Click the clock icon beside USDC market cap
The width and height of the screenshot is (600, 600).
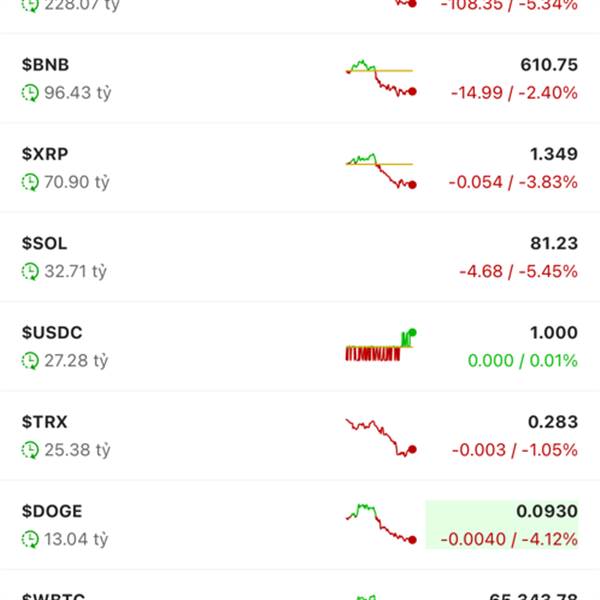click(x=30, y=360)
